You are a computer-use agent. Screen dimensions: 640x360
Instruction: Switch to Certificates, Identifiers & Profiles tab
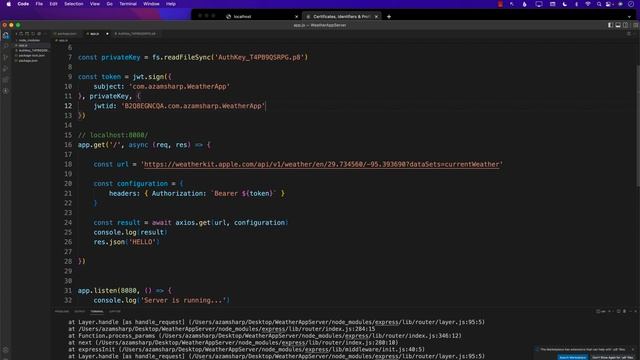pyautogui.click(x=341, y=17)
